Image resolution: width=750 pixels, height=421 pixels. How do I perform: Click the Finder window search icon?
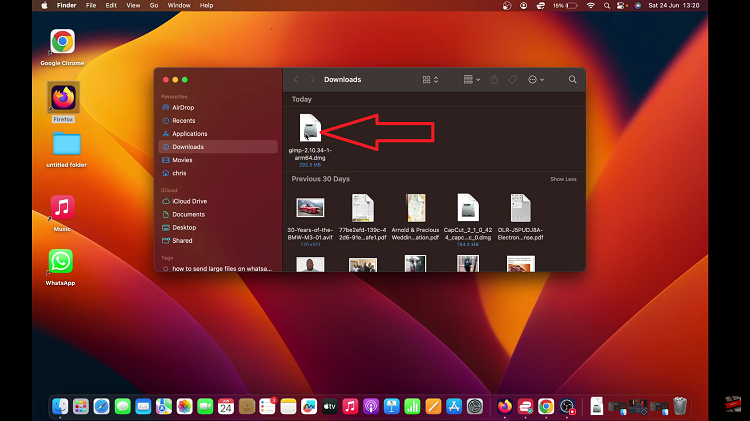coord(573,79)
